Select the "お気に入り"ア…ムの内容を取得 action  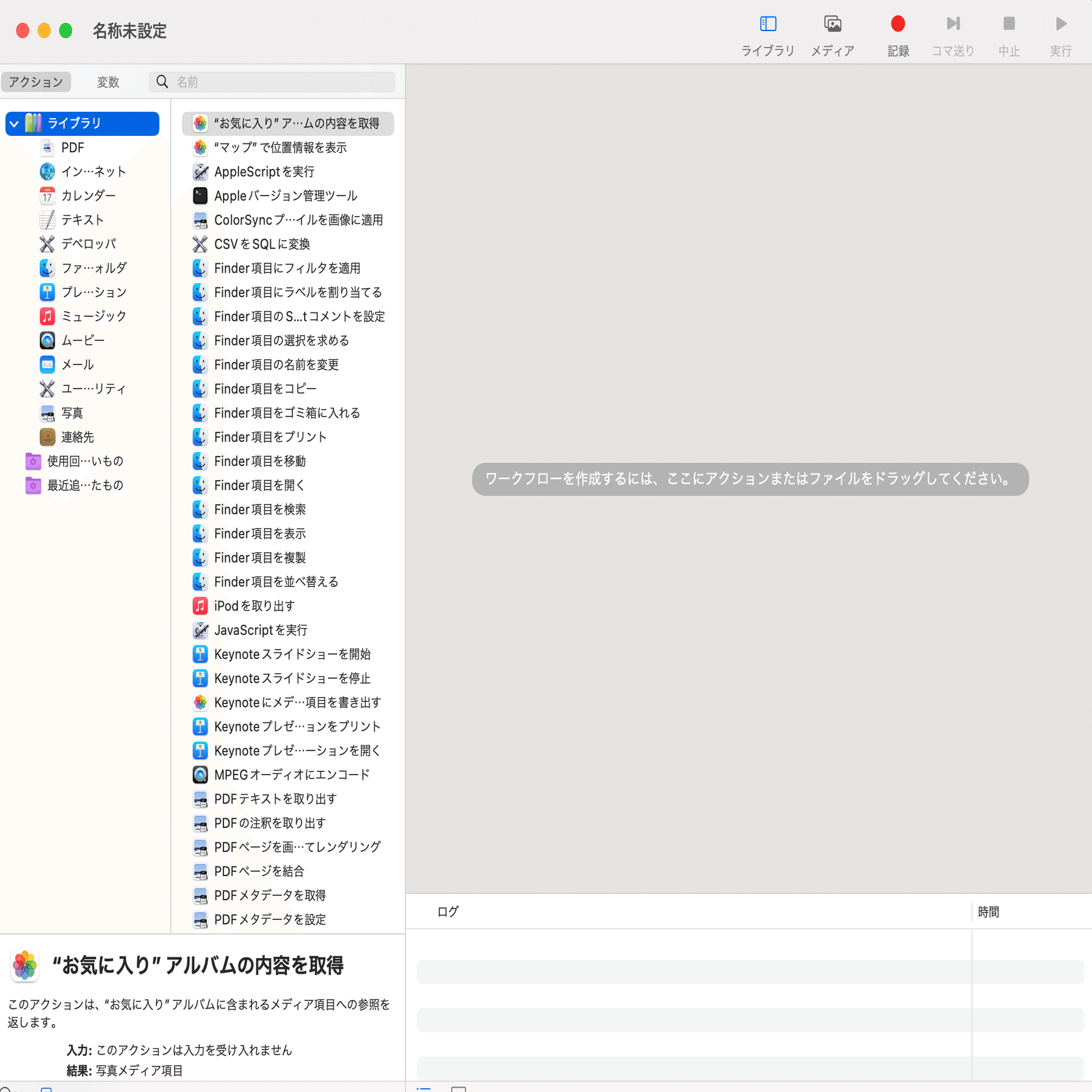288,124
